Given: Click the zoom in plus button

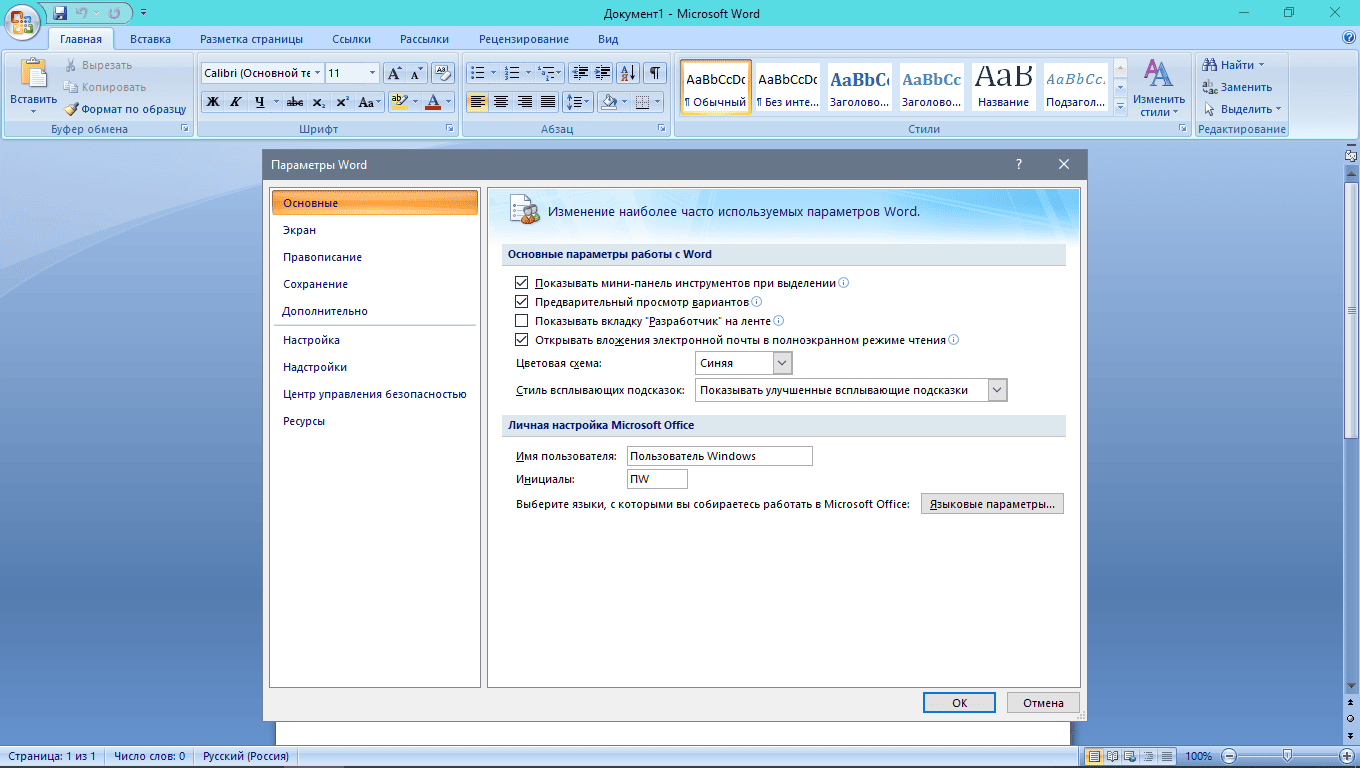Looking at the screenshot, I should [x=1346, y=757].
